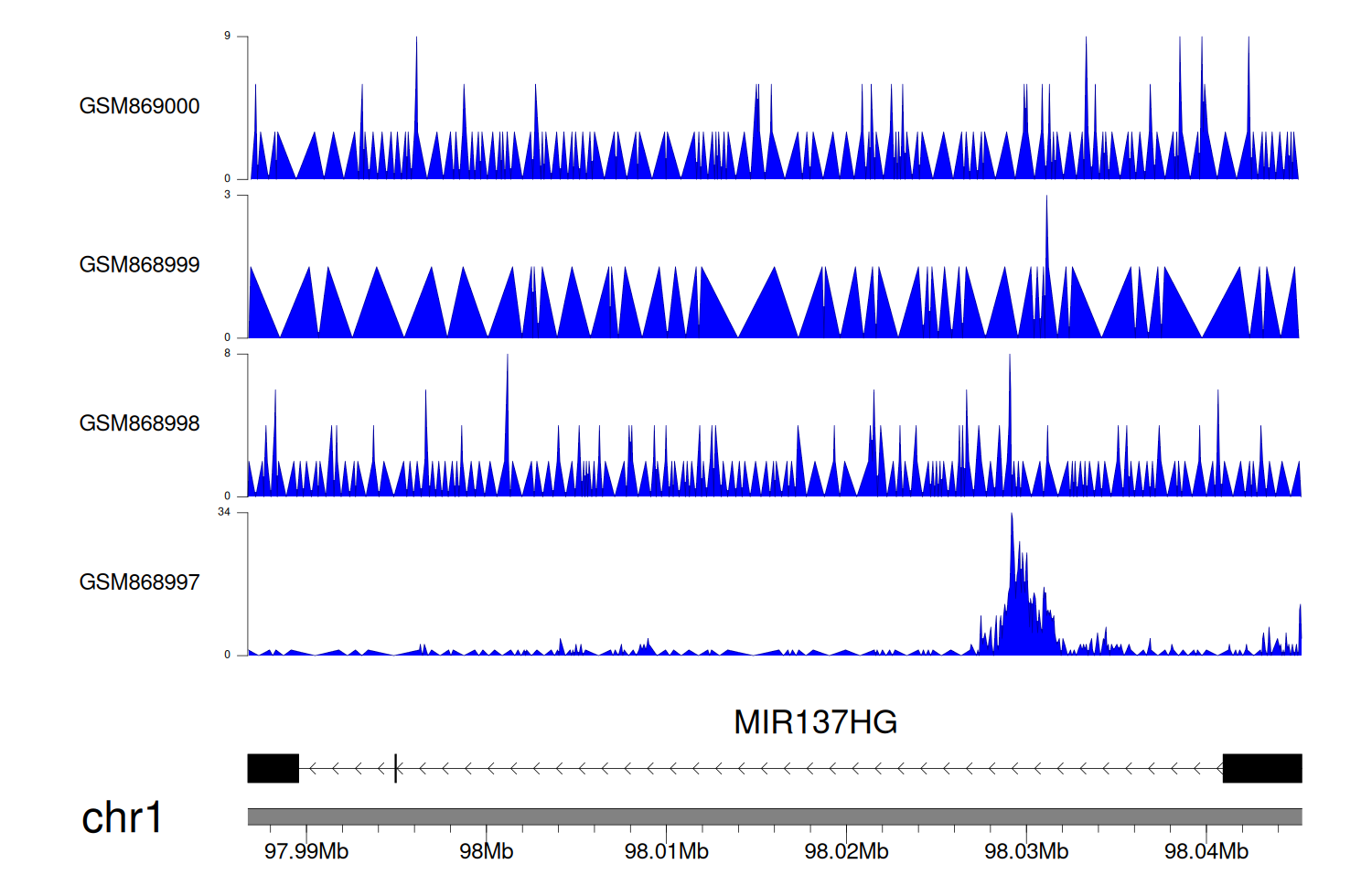This screenshot has height=896, width=1372.
Task: Click the right black exon block of MIR137HG
Action: coord(1262,768)
